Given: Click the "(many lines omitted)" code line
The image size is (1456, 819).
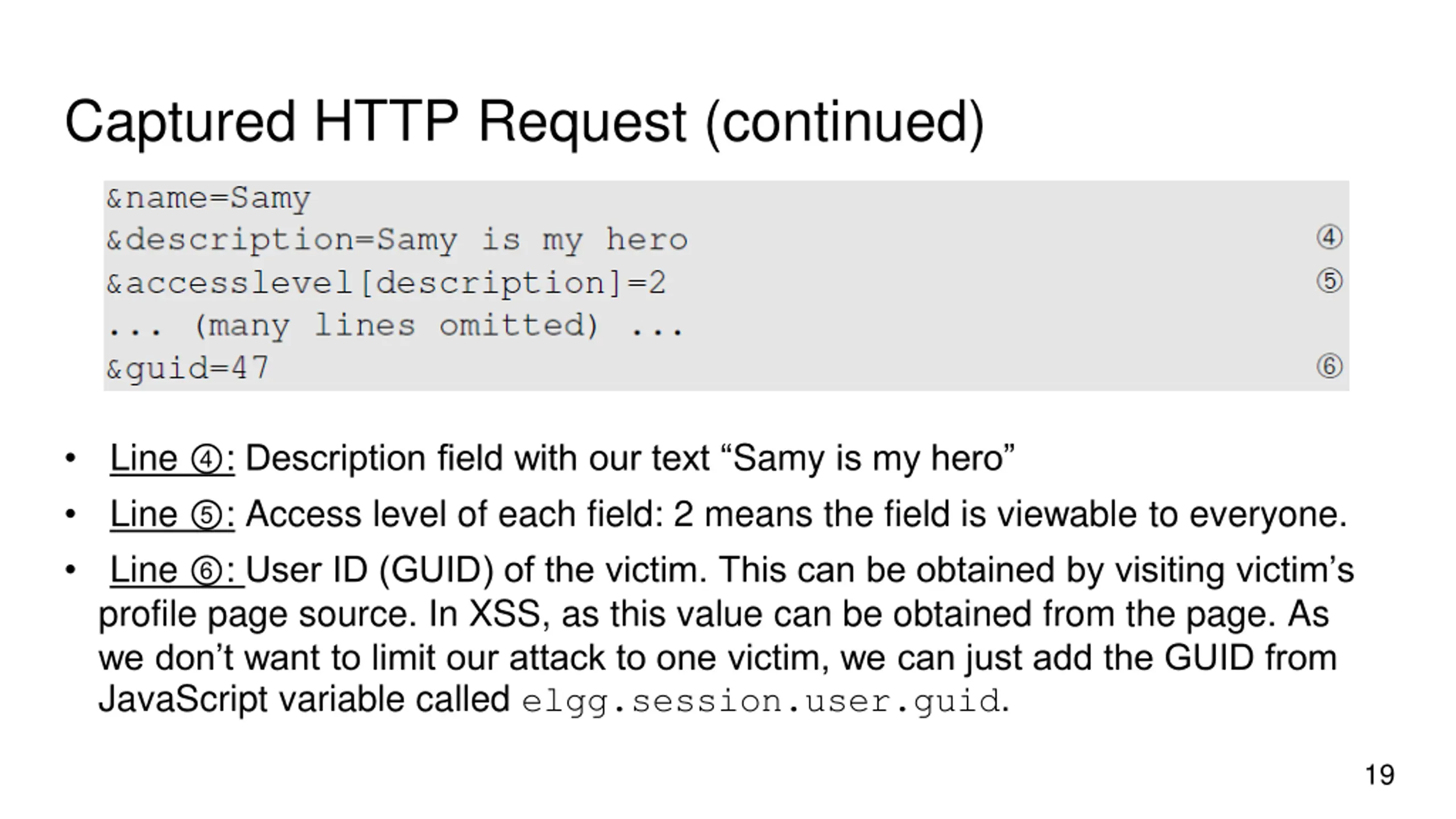Looking at the screenshot, I should (x=396, y=325).
